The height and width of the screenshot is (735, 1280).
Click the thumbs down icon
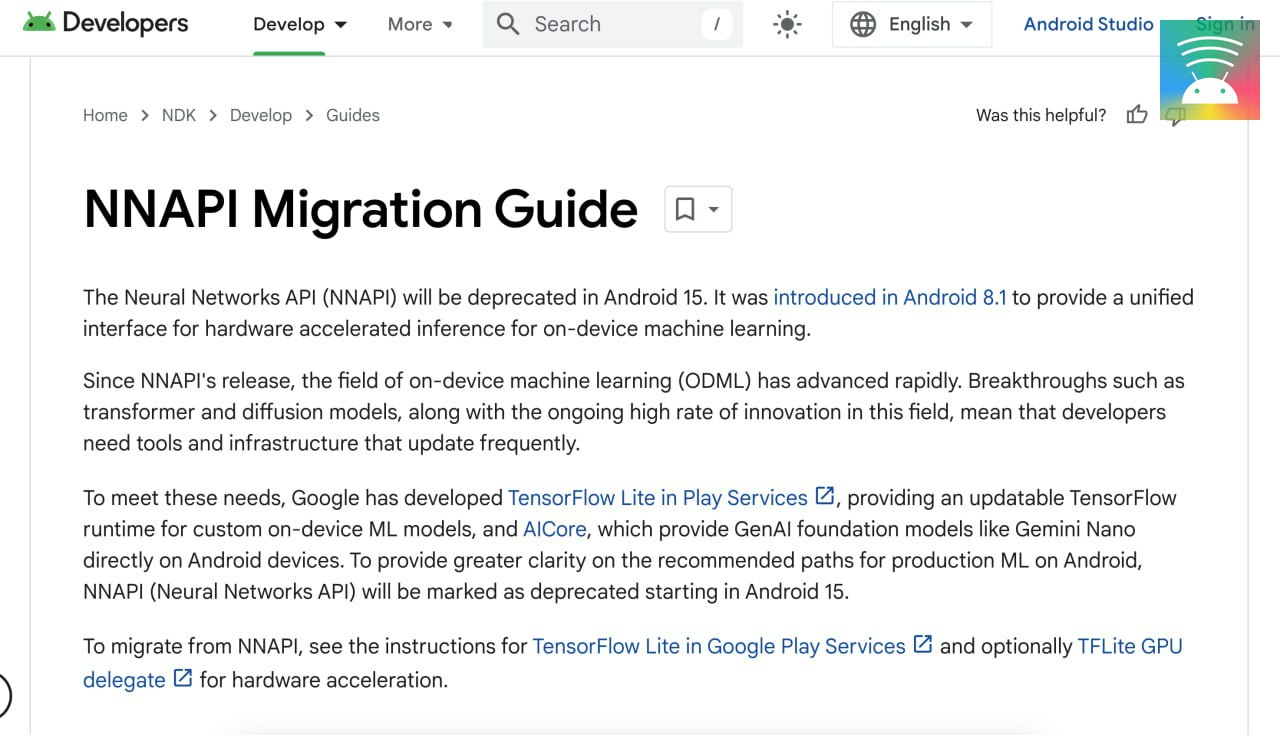click(1176, 117)
